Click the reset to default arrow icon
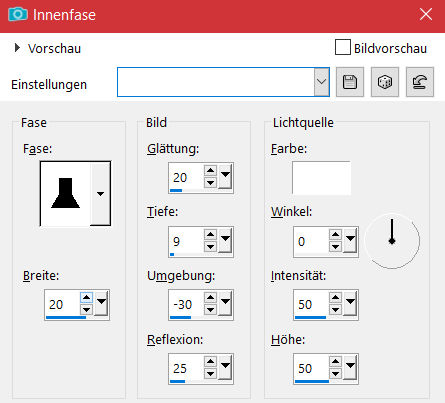Screen dimensions: 445x403 420,82
